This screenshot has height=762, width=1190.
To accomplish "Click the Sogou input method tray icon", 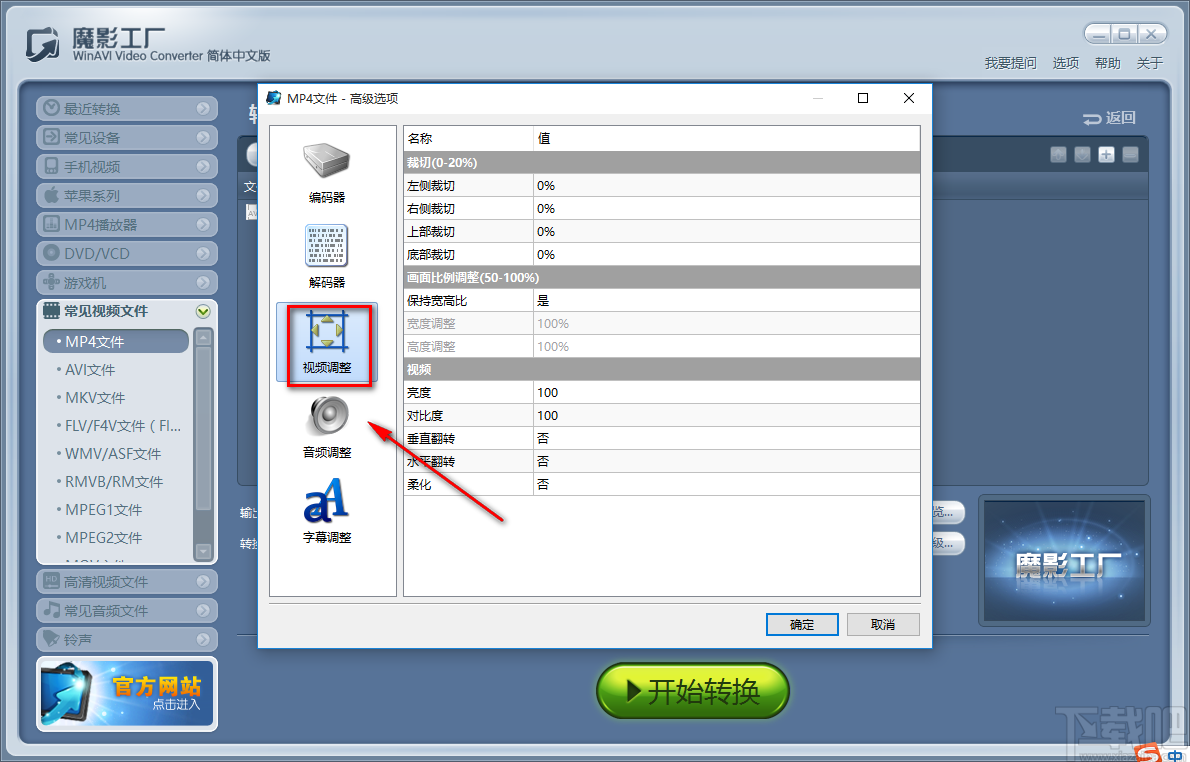I will point(1148,753).
